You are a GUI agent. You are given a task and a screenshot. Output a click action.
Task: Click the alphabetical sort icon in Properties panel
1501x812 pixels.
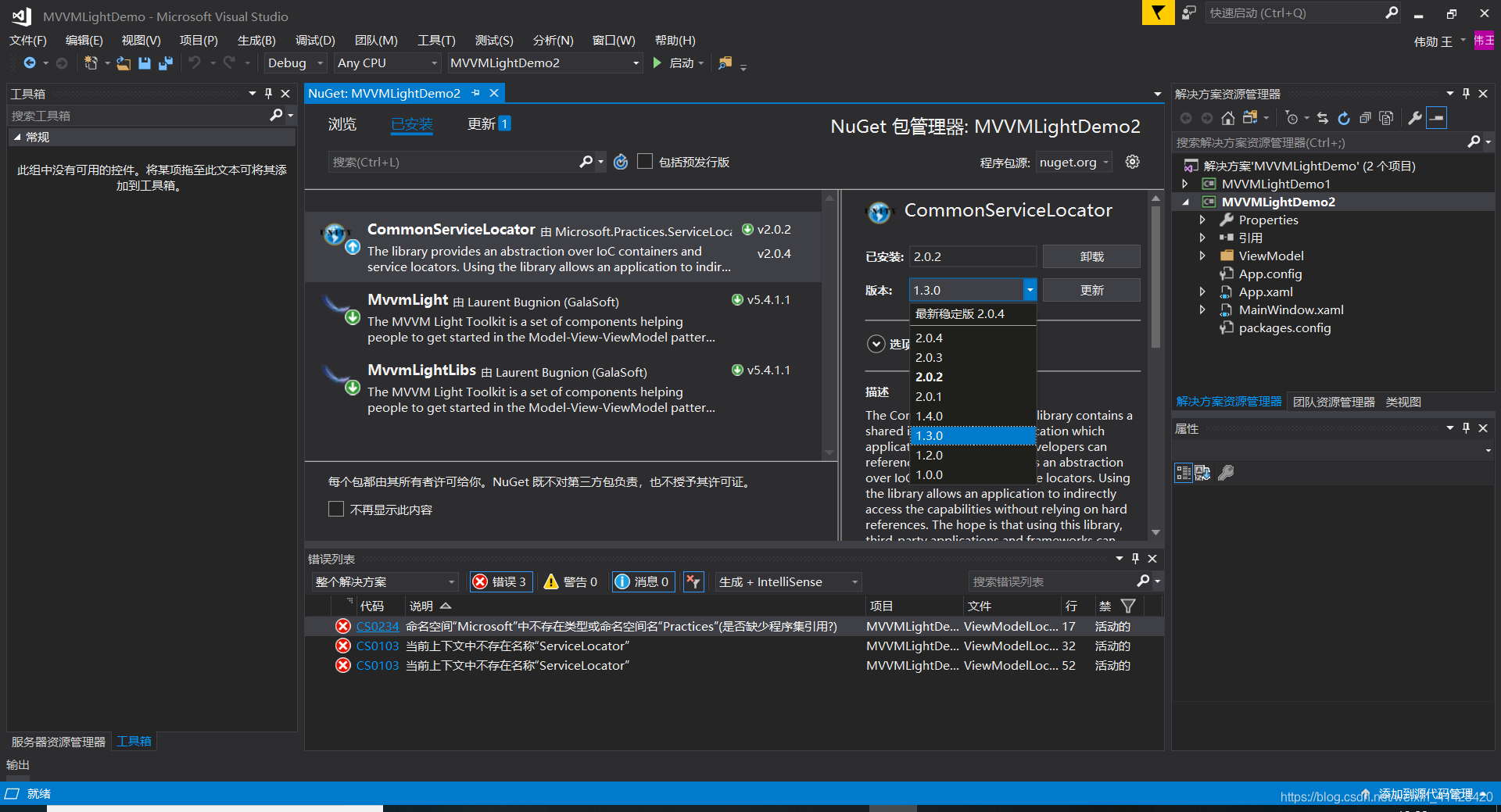click(x=1203, y=472)
